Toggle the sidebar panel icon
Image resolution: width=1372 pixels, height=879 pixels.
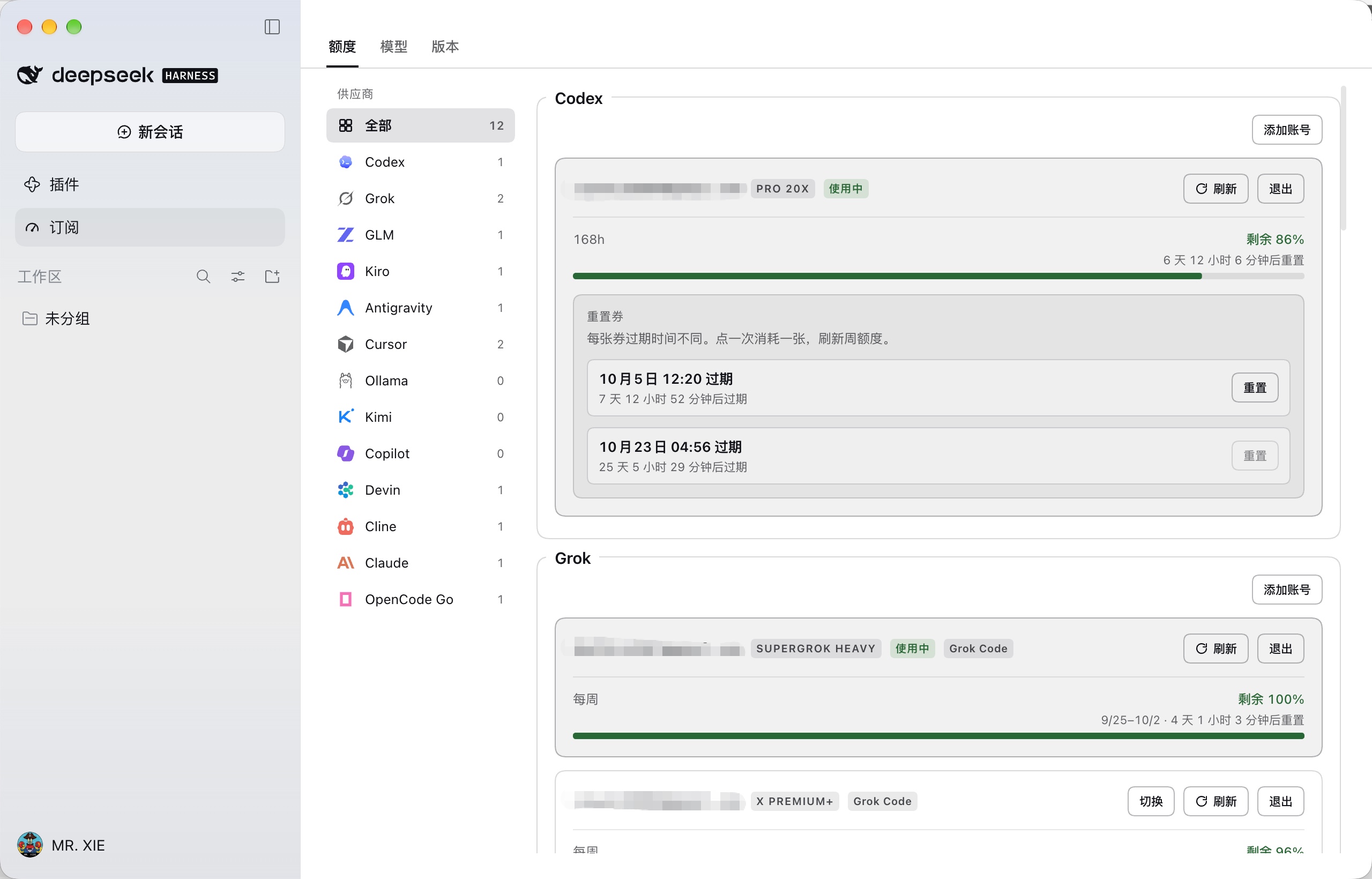pyautogui.click(x=272, y=27)
